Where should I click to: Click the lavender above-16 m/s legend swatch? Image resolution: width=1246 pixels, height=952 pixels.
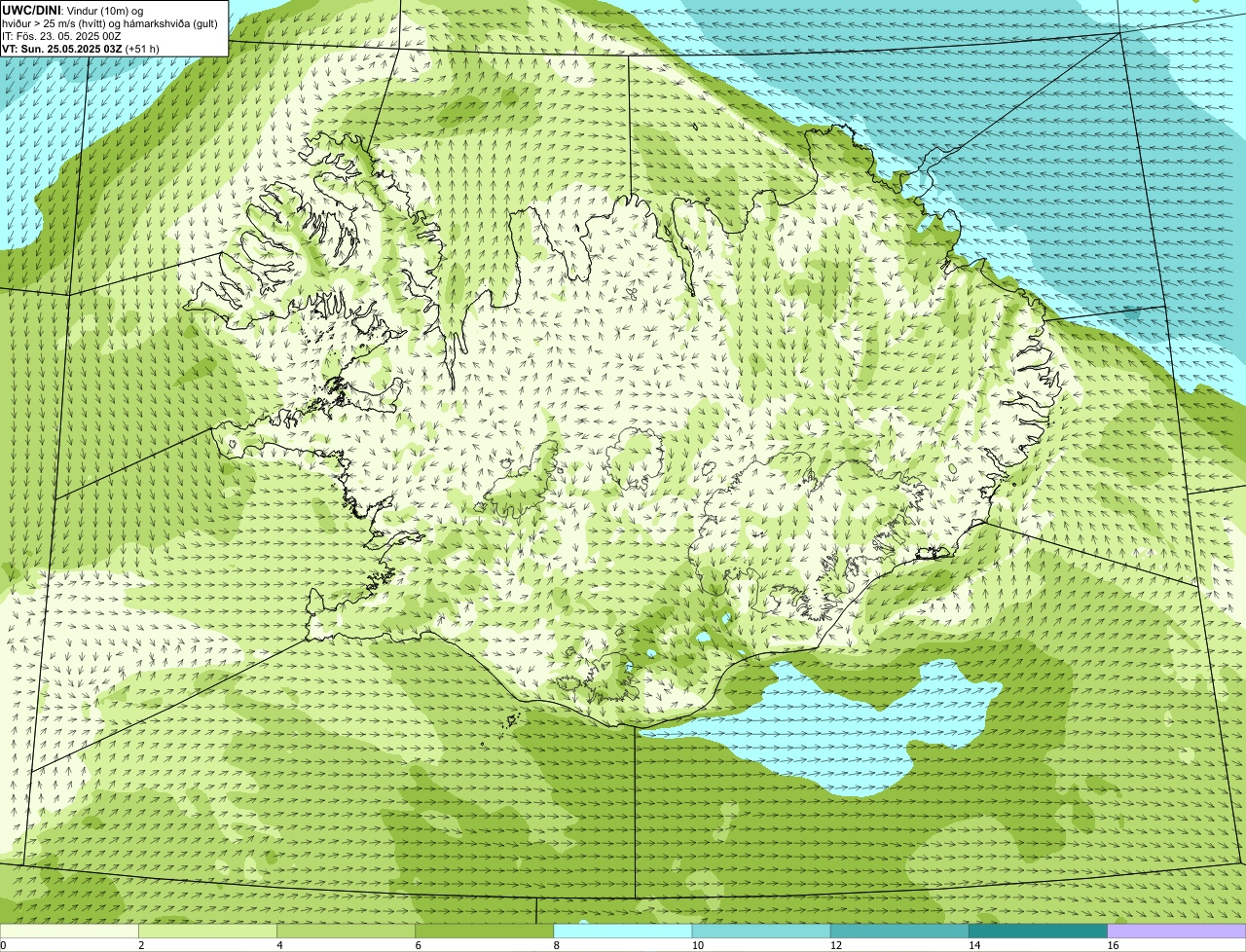point(1176,932)
